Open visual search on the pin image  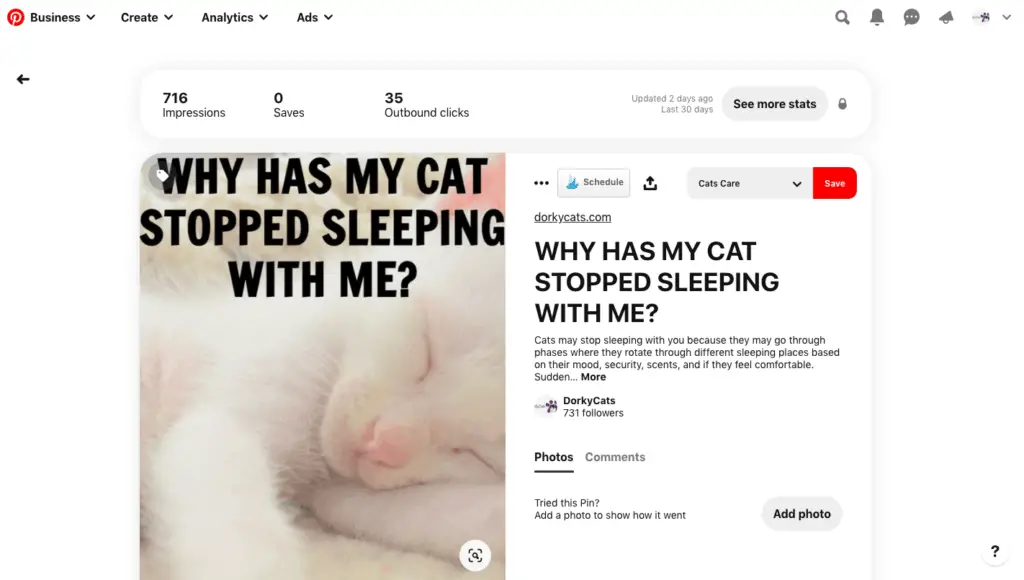tap(475, 556)
